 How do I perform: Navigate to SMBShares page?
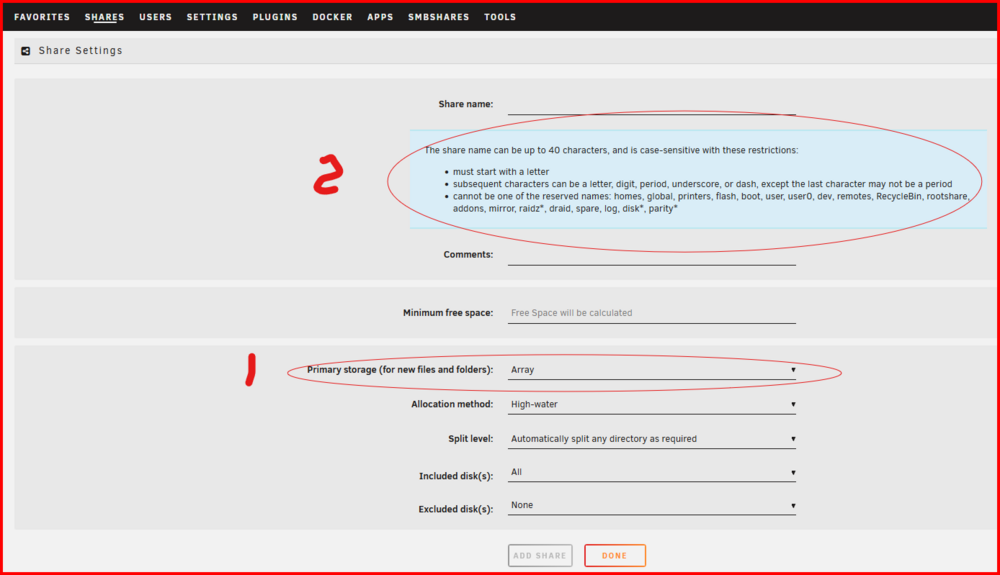[439, 17]
